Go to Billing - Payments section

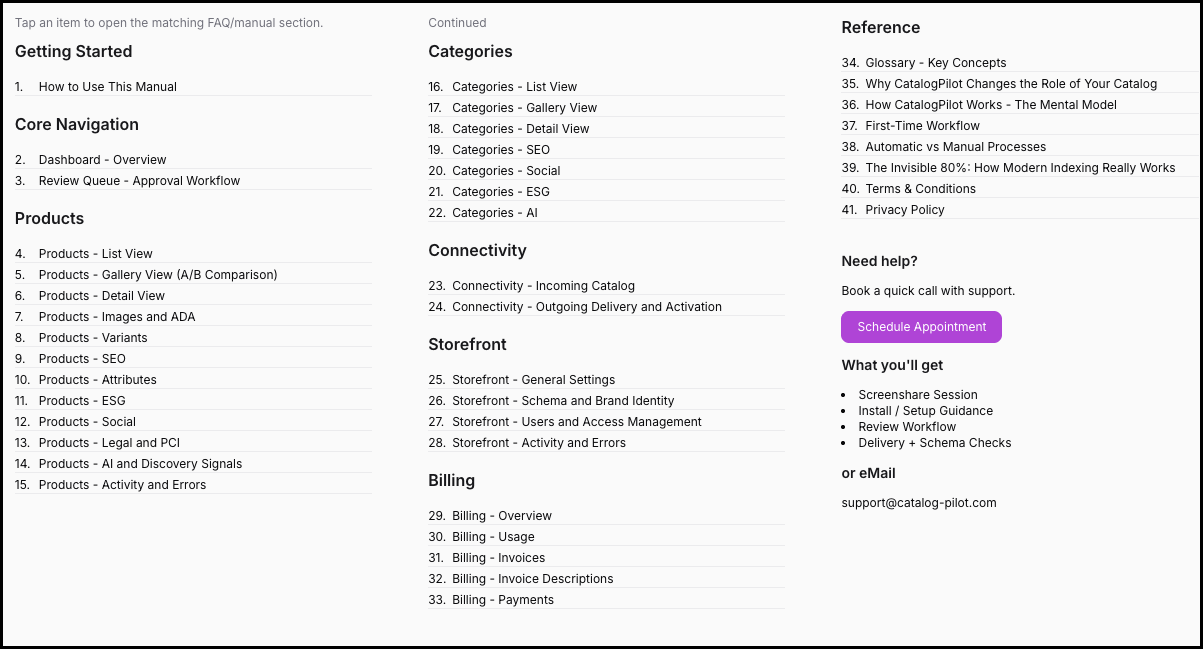[502, 600]
